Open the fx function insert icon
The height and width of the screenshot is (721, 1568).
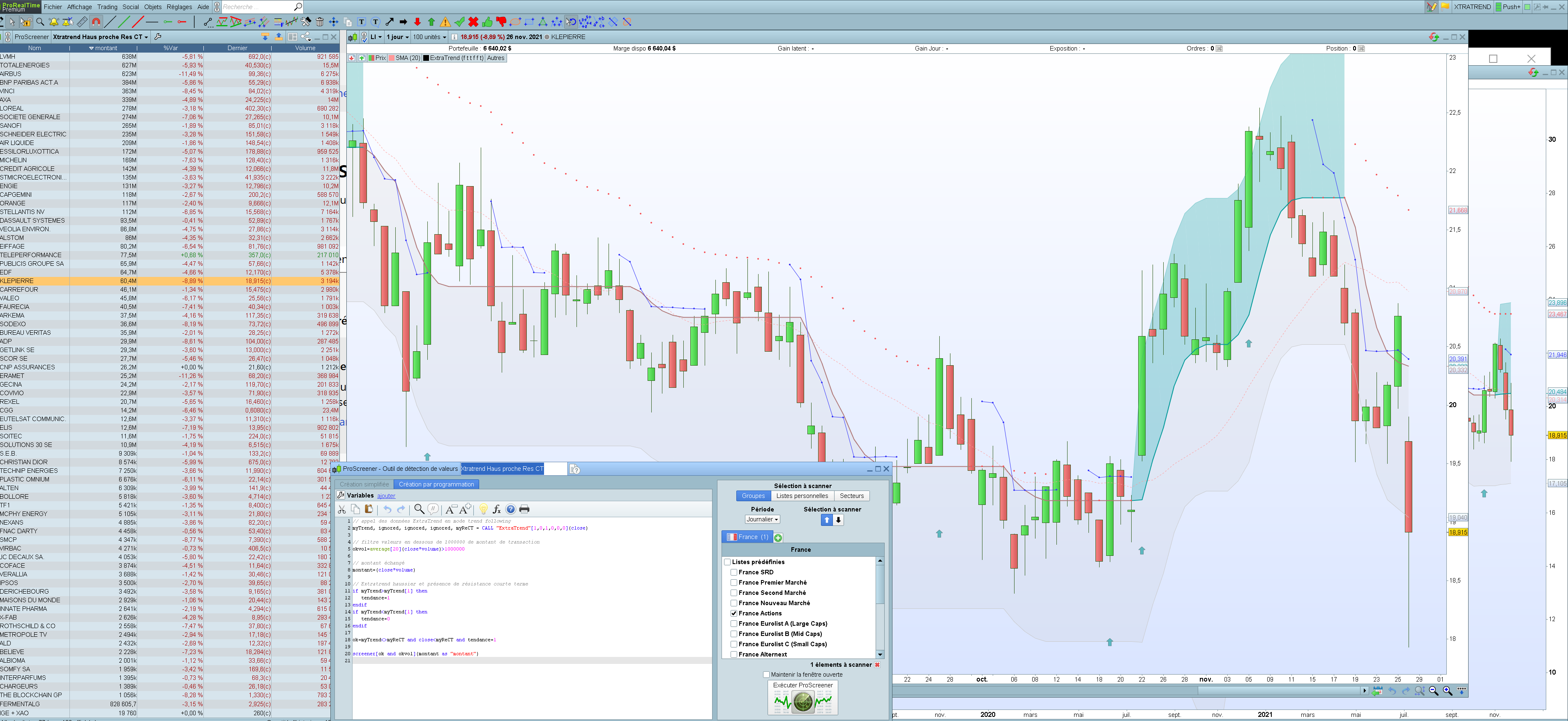click(x=497, y=509)
